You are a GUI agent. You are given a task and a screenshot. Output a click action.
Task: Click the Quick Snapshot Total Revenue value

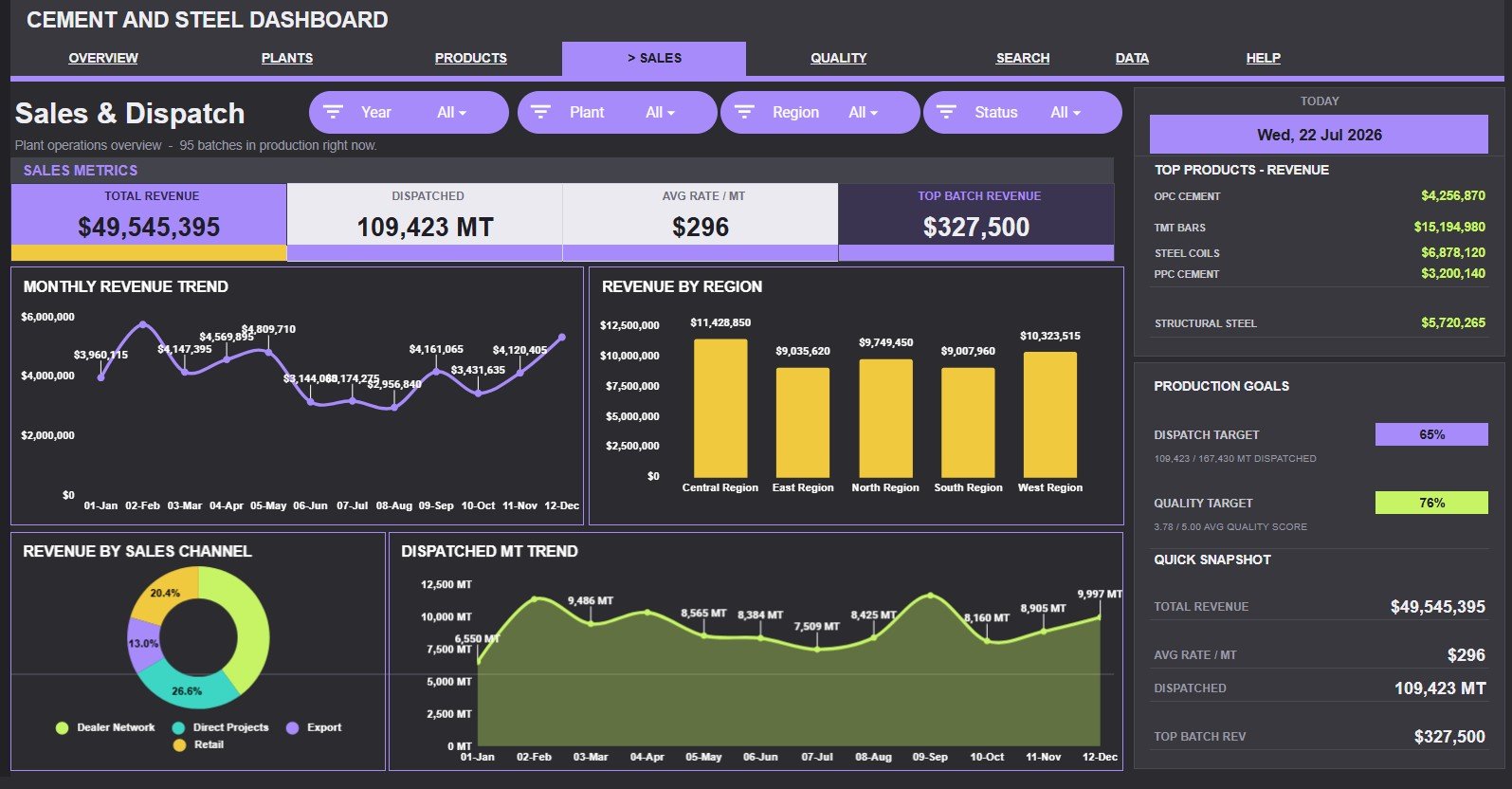[x=1437, y=607]
